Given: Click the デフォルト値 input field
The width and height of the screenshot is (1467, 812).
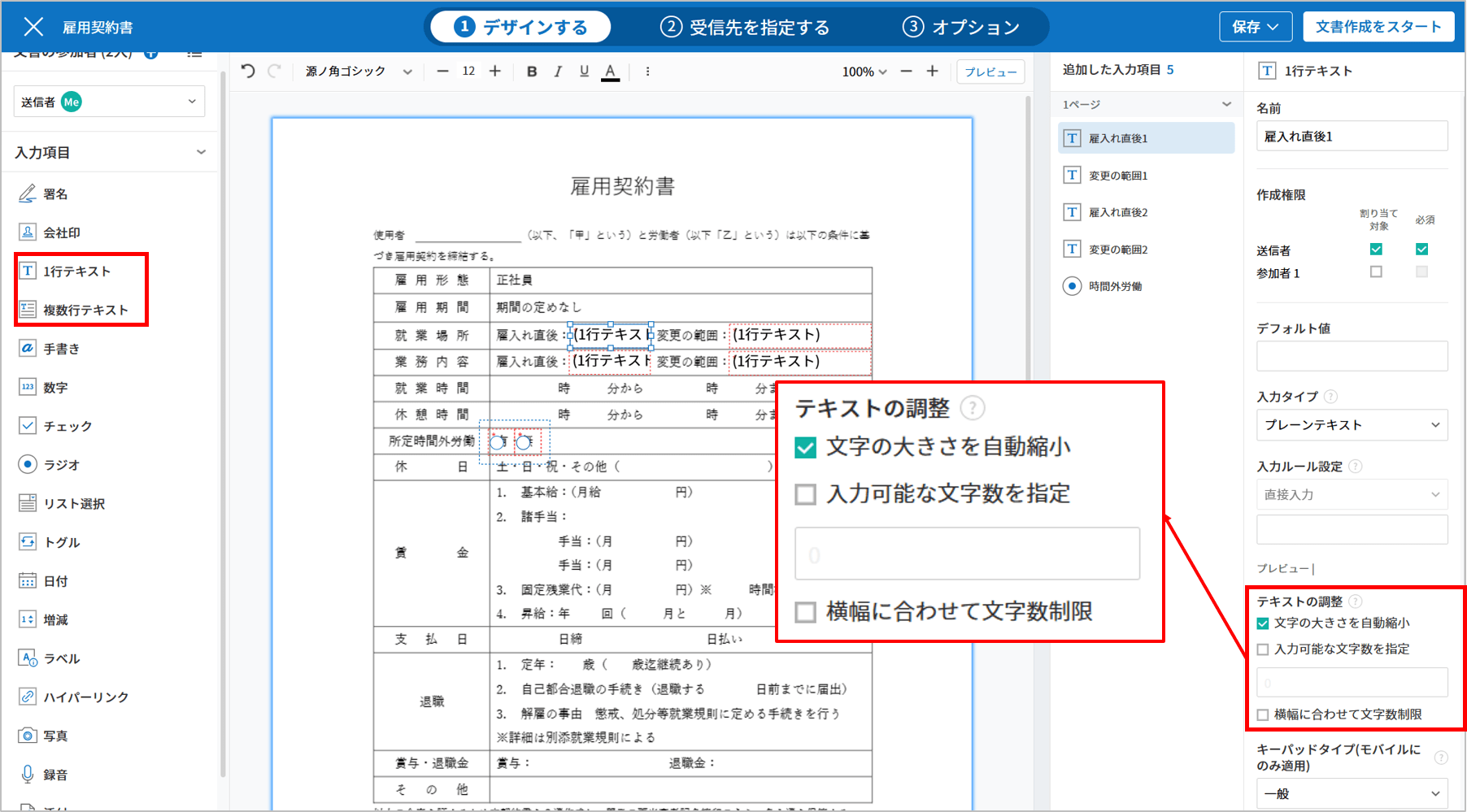Looking at the screenshot, I should coord(1352,356).
